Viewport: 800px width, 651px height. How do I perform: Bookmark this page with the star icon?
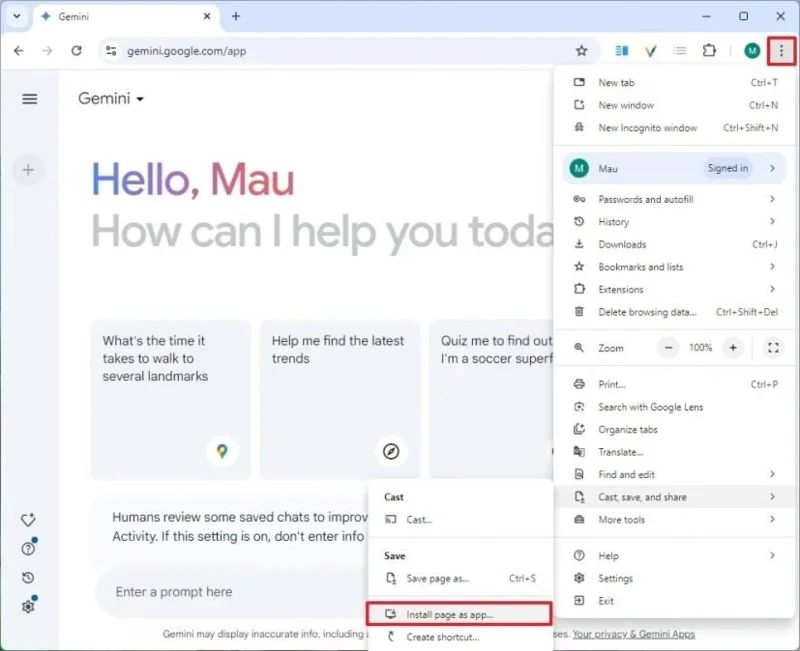click(581, 51)
